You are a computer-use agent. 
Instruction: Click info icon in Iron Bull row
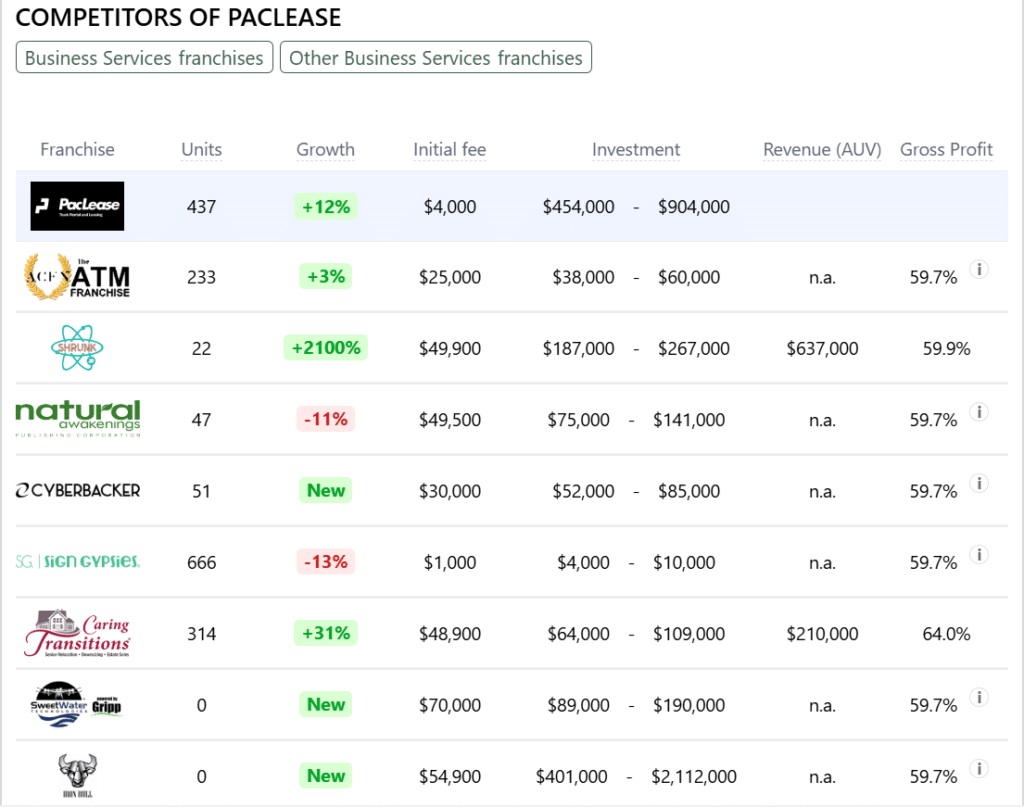pyautogui.click(x=978, y=768)
